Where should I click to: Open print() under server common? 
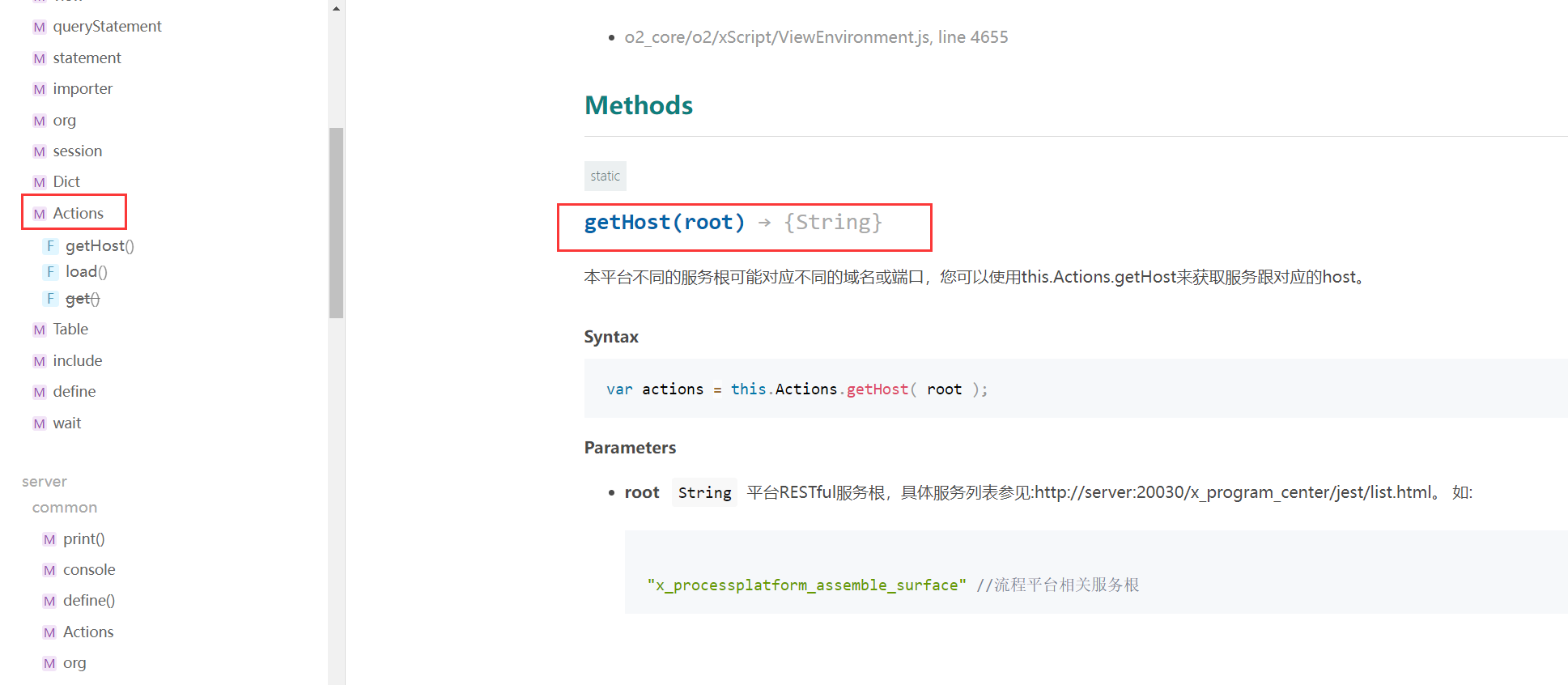pyautogui.click(x=83, y=539)
